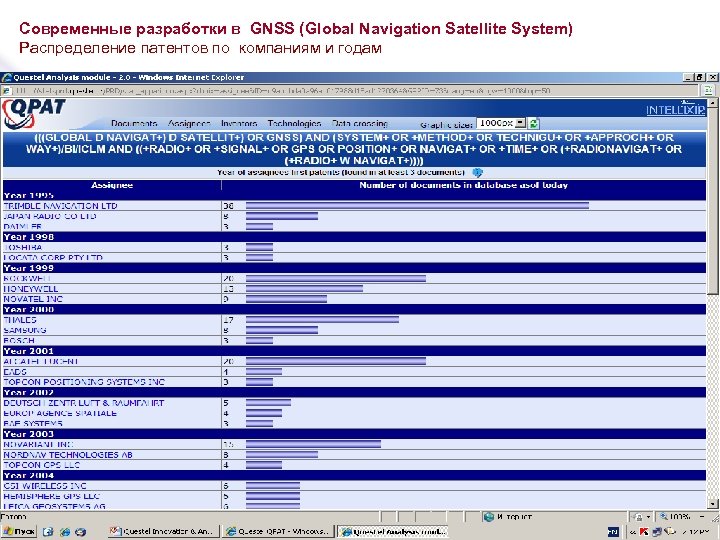This screenshot has width=720, height=540.
Task: Click the search query text banner
Action: [354, 149]
